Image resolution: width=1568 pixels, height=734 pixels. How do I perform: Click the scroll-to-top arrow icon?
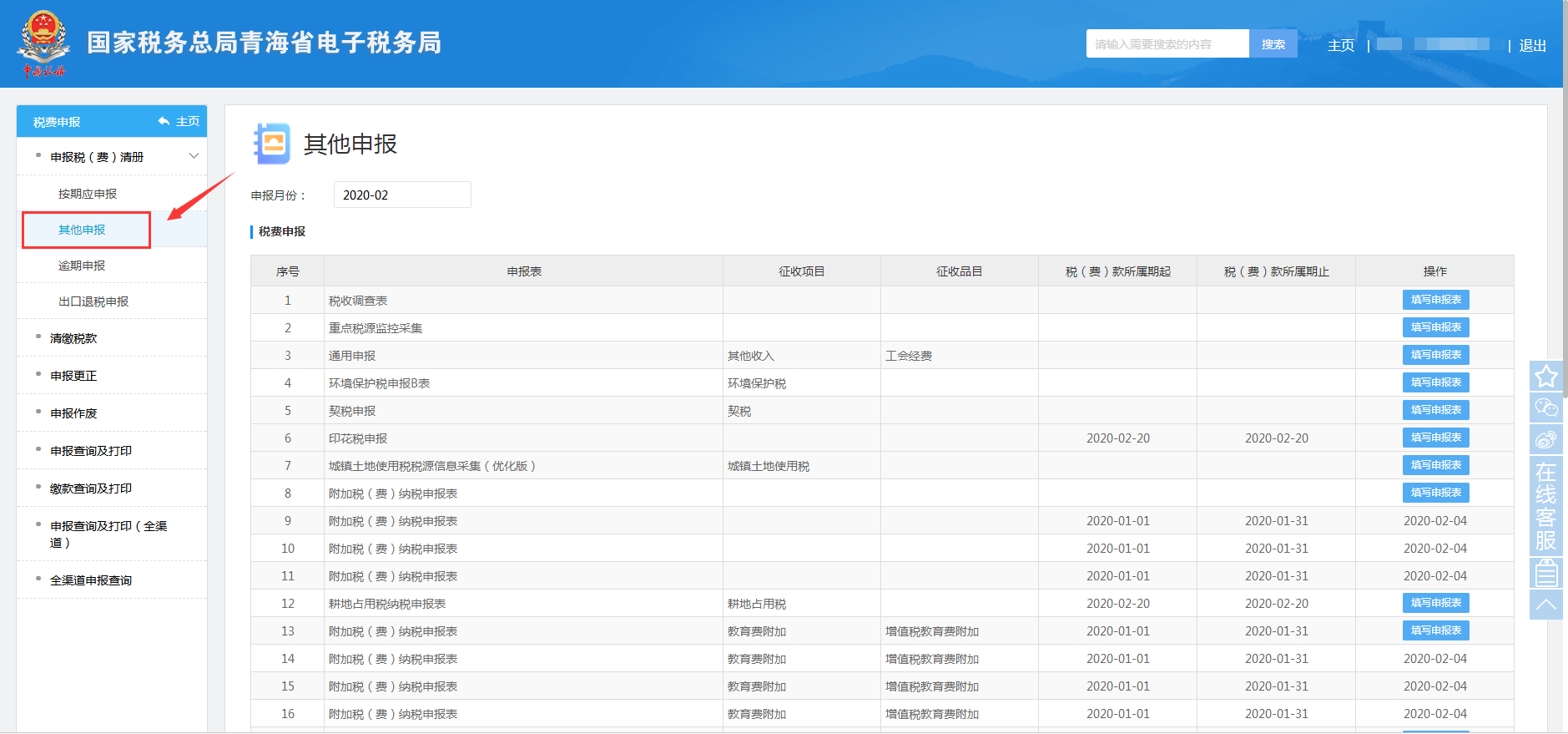[x=1545, y=605]
